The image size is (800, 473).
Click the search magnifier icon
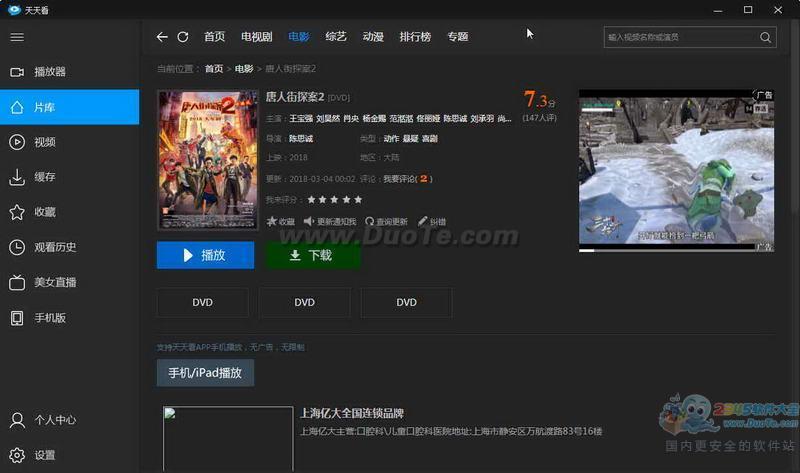coord(765,37)
